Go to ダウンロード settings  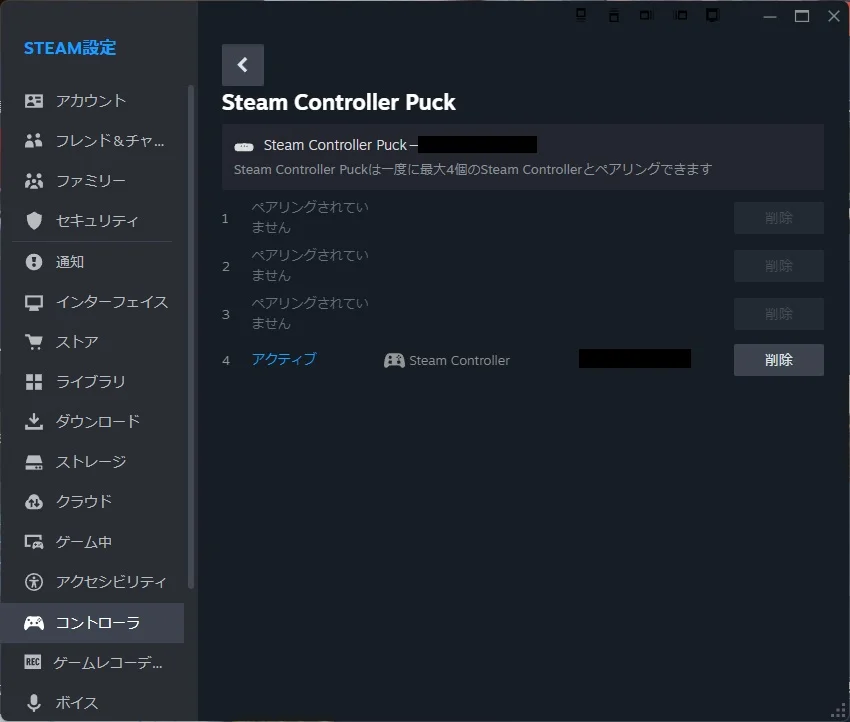92,422
